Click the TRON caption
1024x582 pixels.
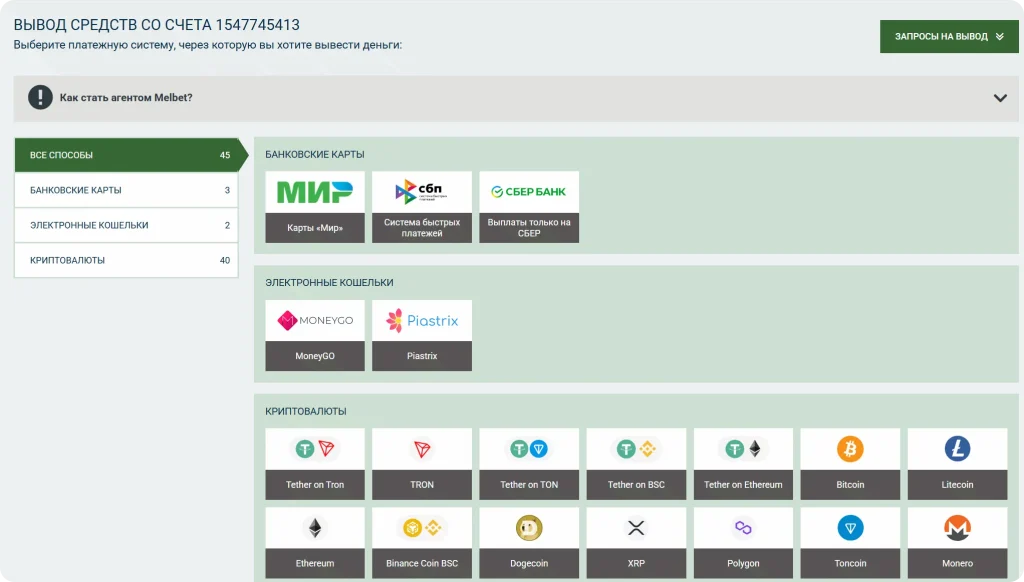(x=422, y=485)
